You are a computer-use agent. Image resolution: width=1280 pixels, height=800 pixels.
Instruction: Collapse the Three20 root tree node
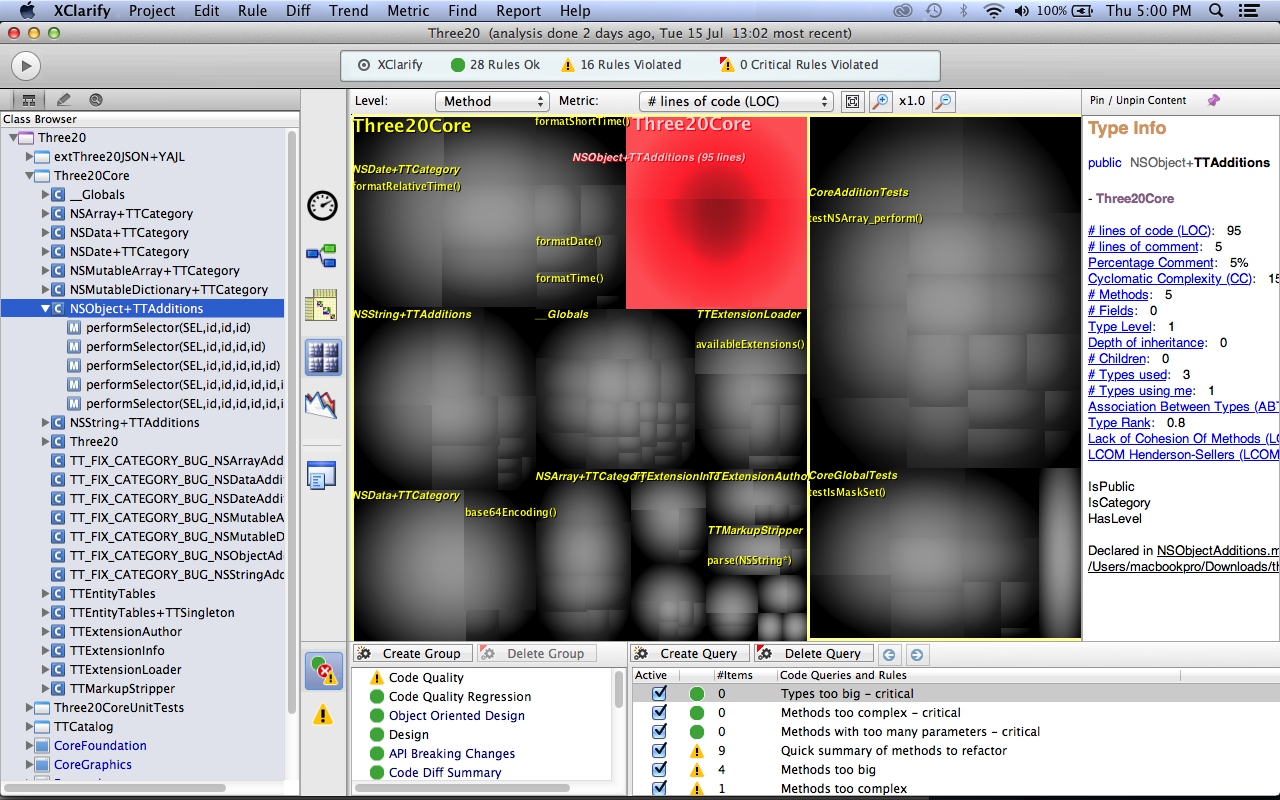(14, 138)
